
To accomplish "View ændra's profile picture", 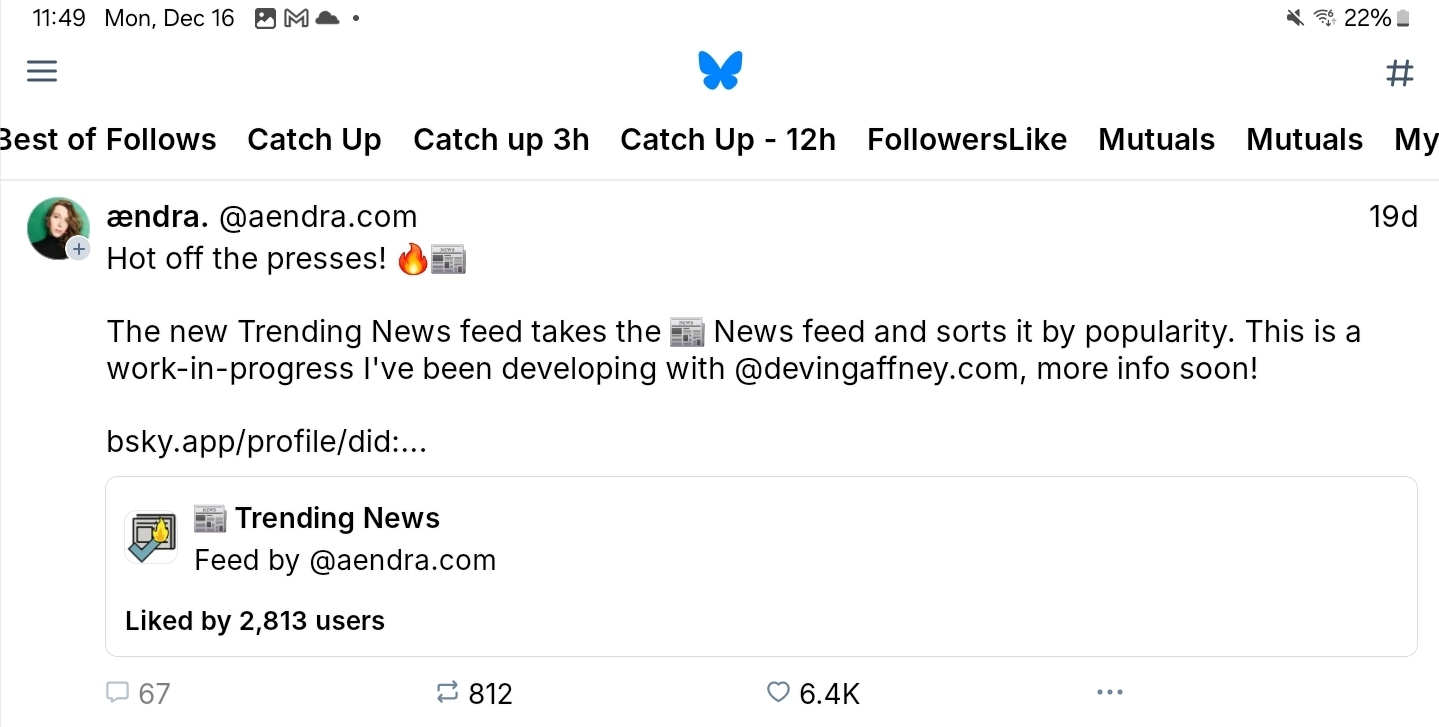I will (57, 227).
